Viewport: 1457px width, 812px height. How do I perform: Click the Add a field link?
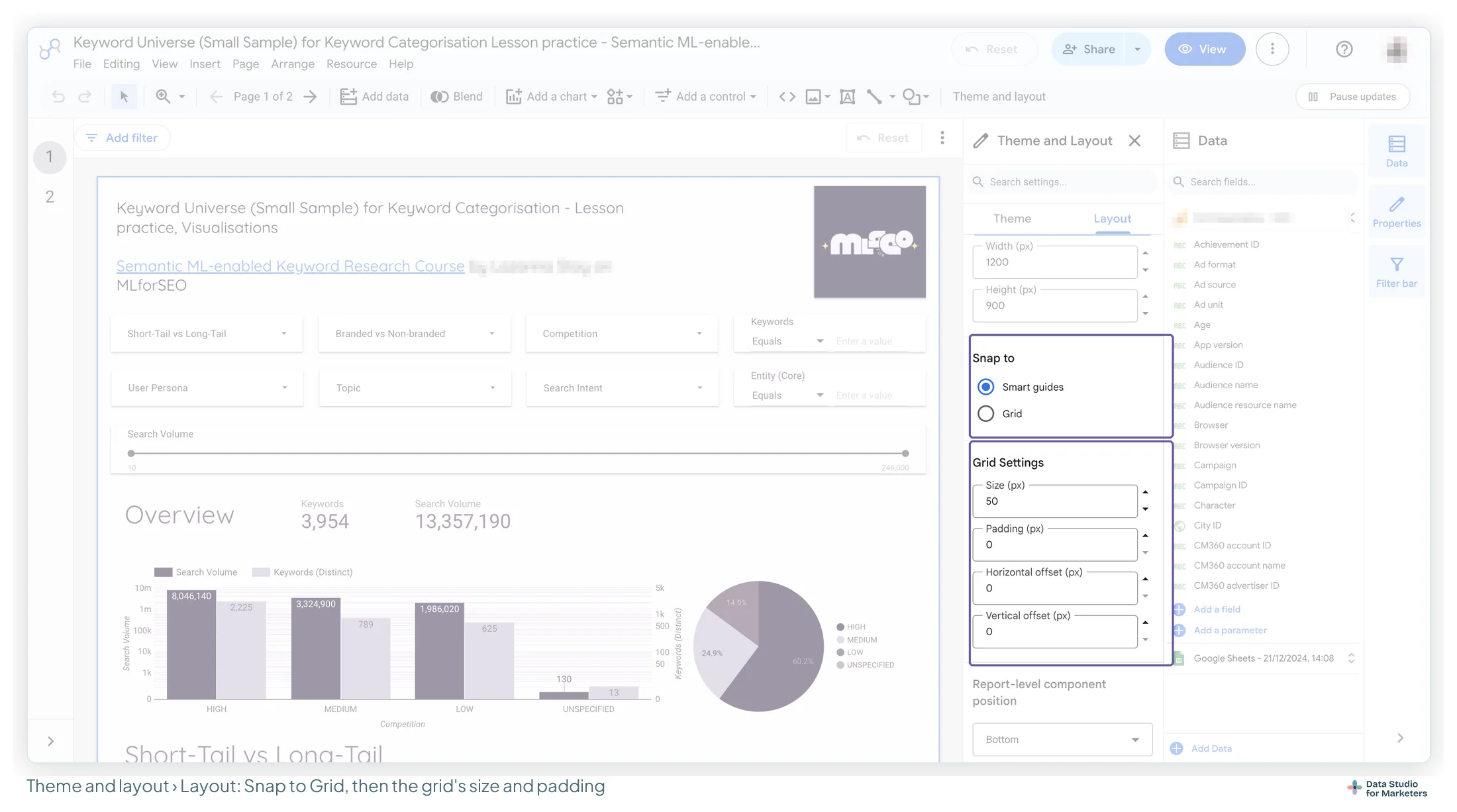(x=1217, y=609)
